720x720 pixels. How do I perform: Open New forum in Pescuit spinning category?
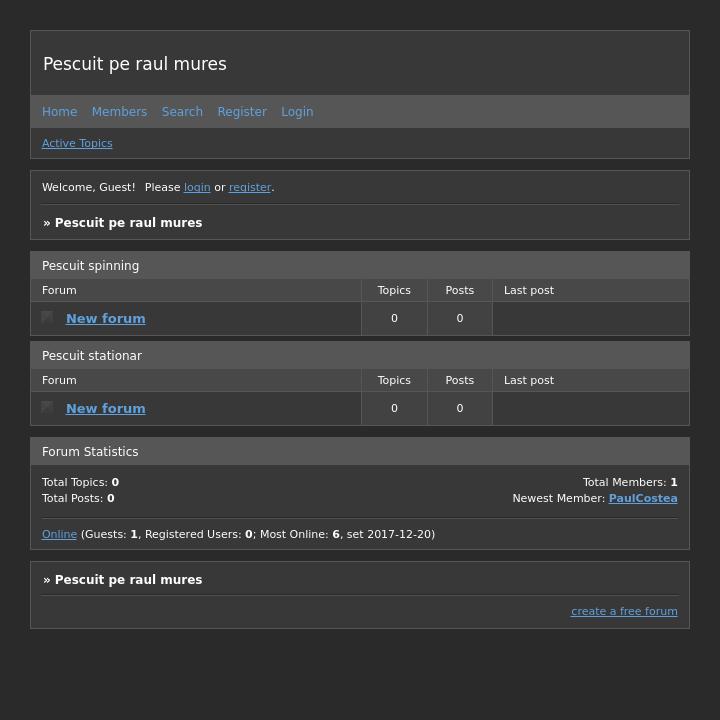pos(105,319)
